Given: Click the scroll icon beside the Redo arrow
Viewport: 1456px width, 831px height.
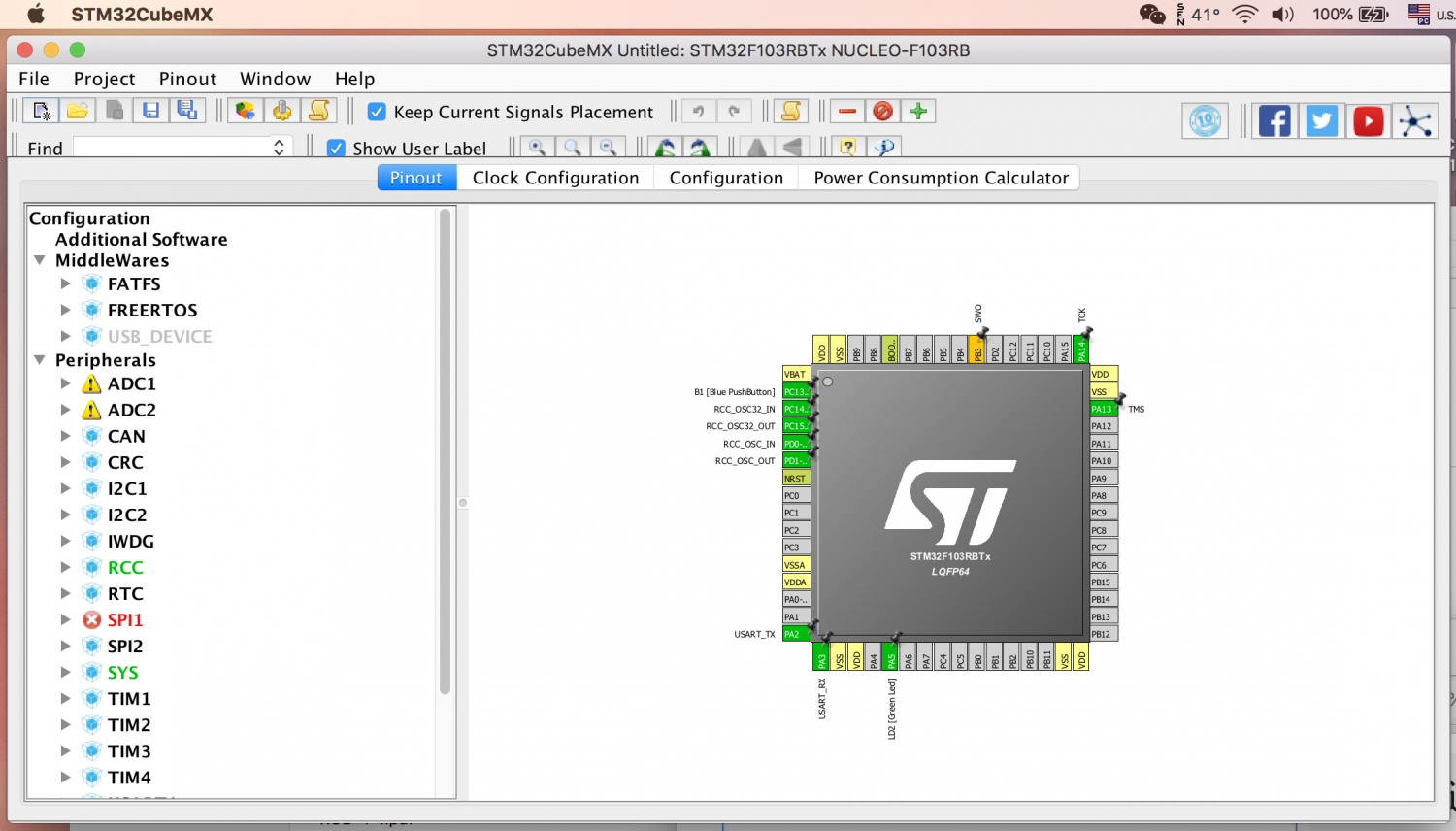Looking at the screenshot, I should tap(791, 111).
